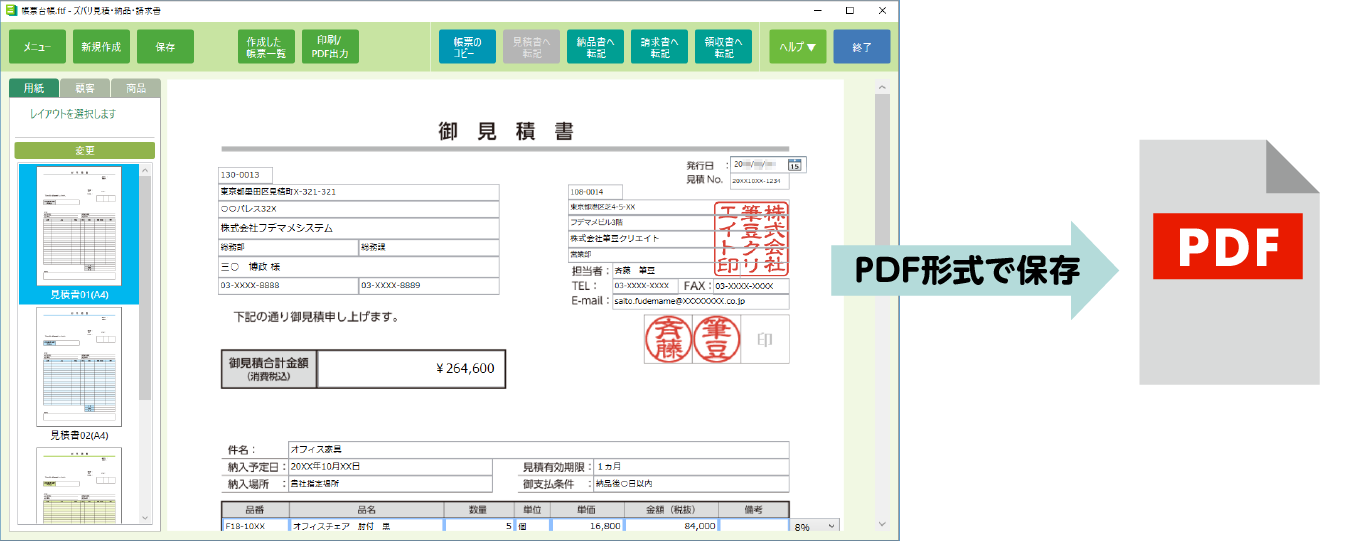Open the メニュー button
Viewport: 1360px width, 541px height.
pyautogui.click(x=37, y=47)
